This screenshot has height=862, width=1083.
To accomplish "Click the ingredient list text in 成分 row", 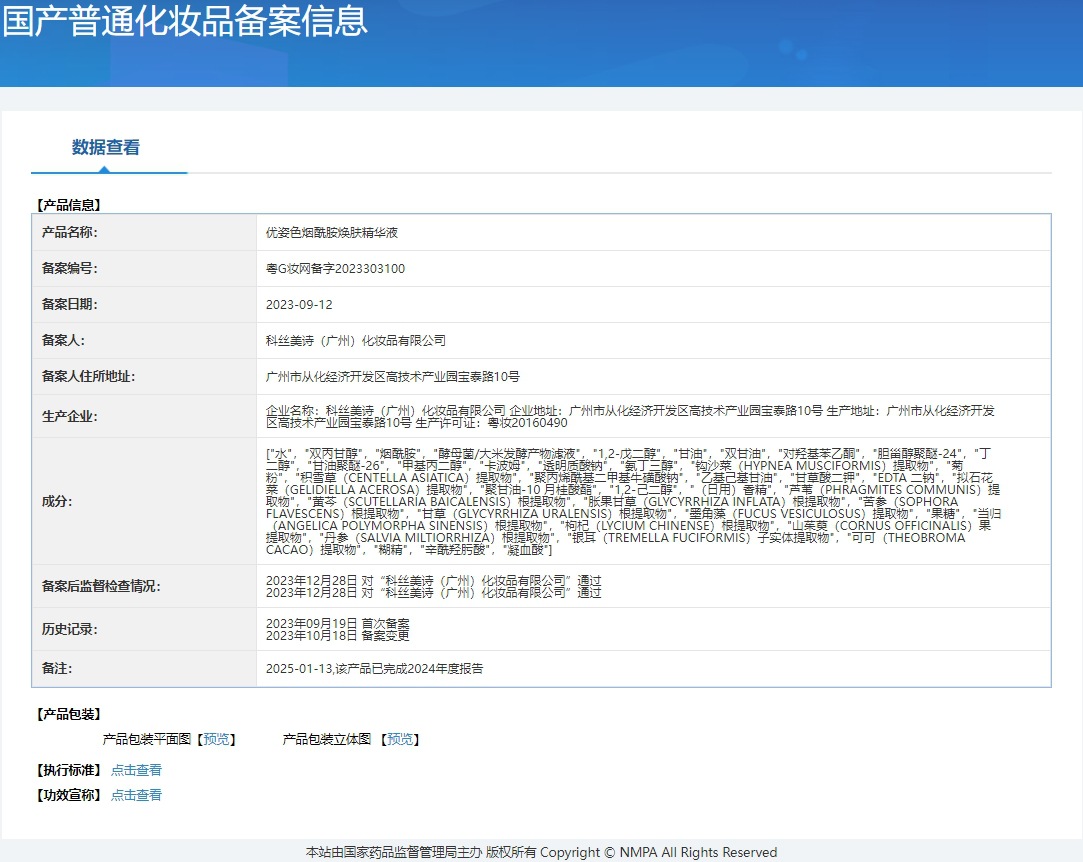I will (x=633, y=501).
